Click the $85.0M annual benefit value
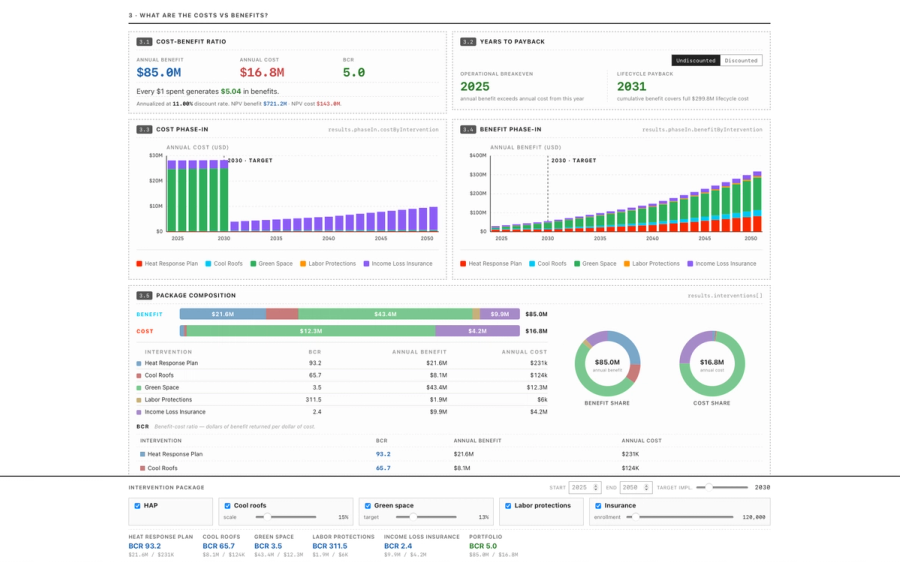This screenshot has width=900, height=563. click(158, 73)
